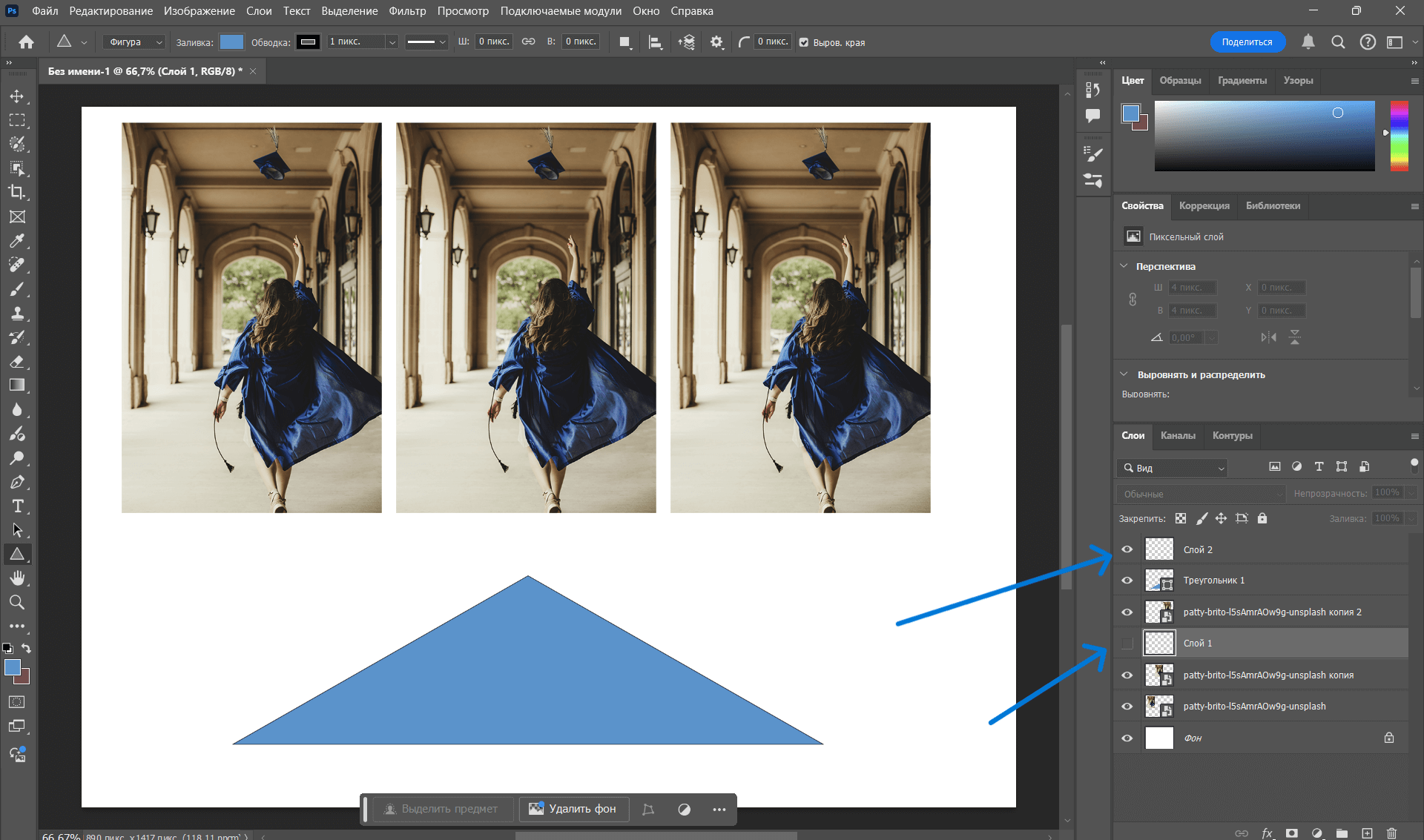Open notifications bell icon
1424x840 pixels.
(x=1308, y=42)
